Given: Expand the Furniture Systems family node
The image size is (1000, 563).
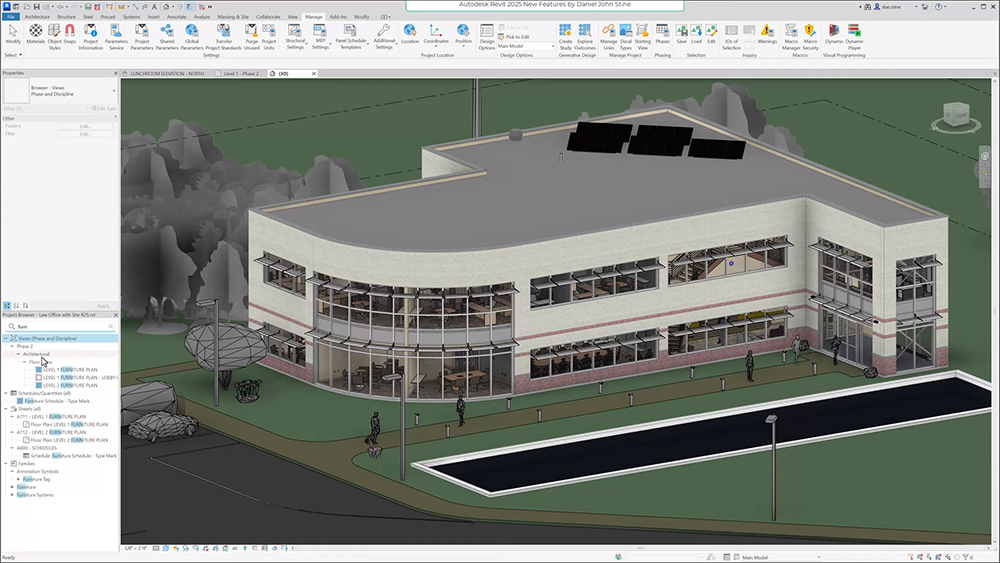Looking at the screenshot, I should [x=12, y=495].
